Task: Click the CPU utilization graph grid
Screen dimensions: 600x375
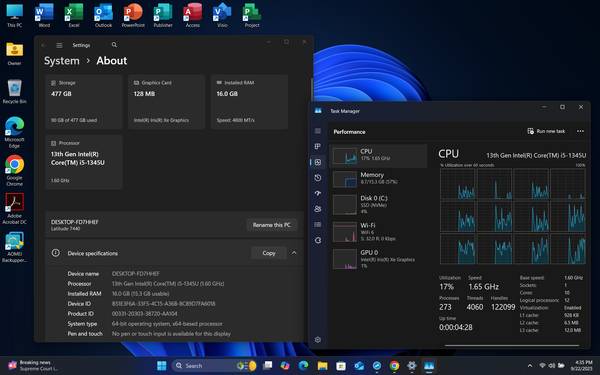Action: pyautogui.click(x=512, y=216)
